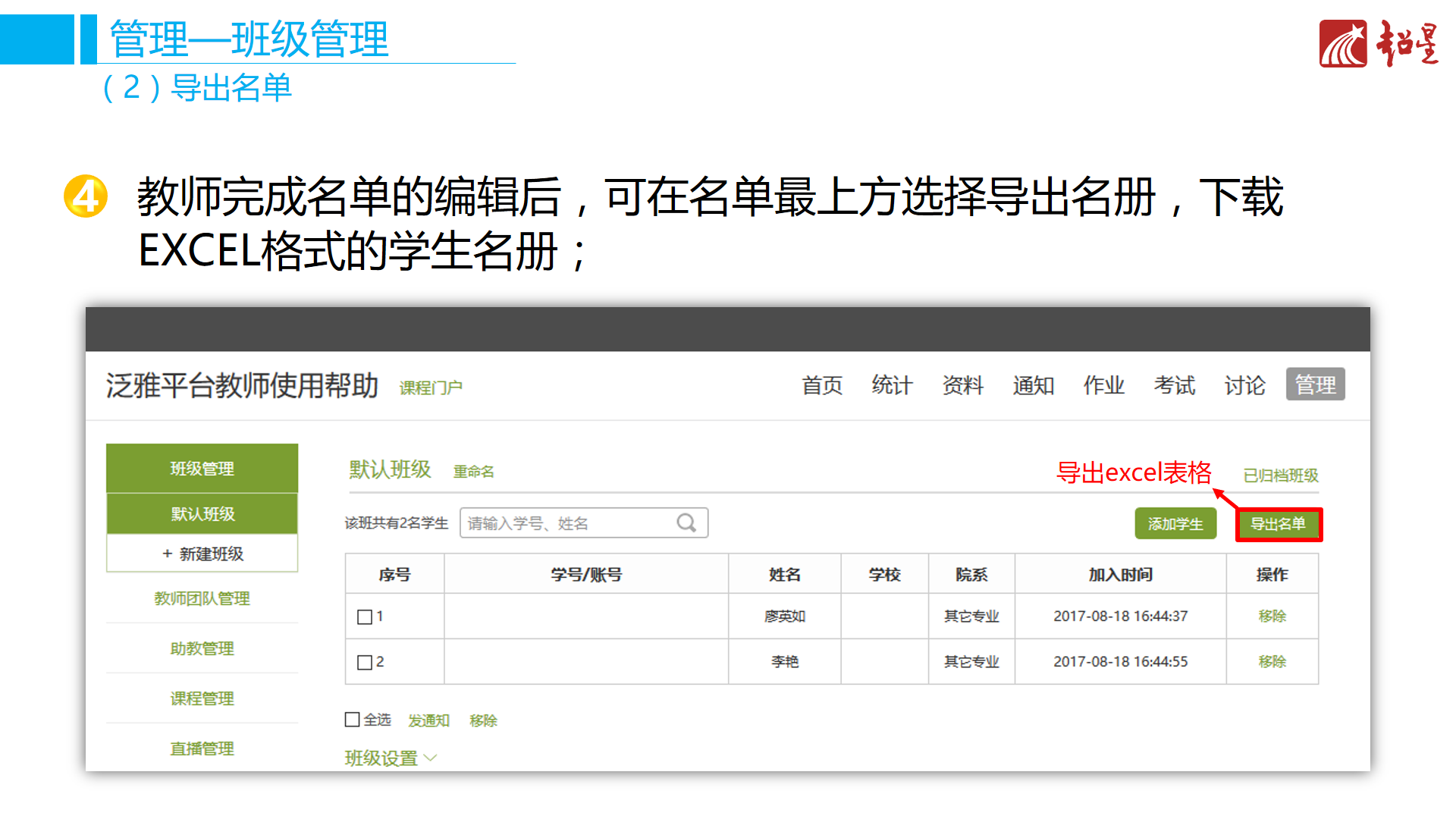This screenshot has height=819, width=1456.
Task: Open 教师团队管理 from the sidebar
Action: (x=202, y=598)
